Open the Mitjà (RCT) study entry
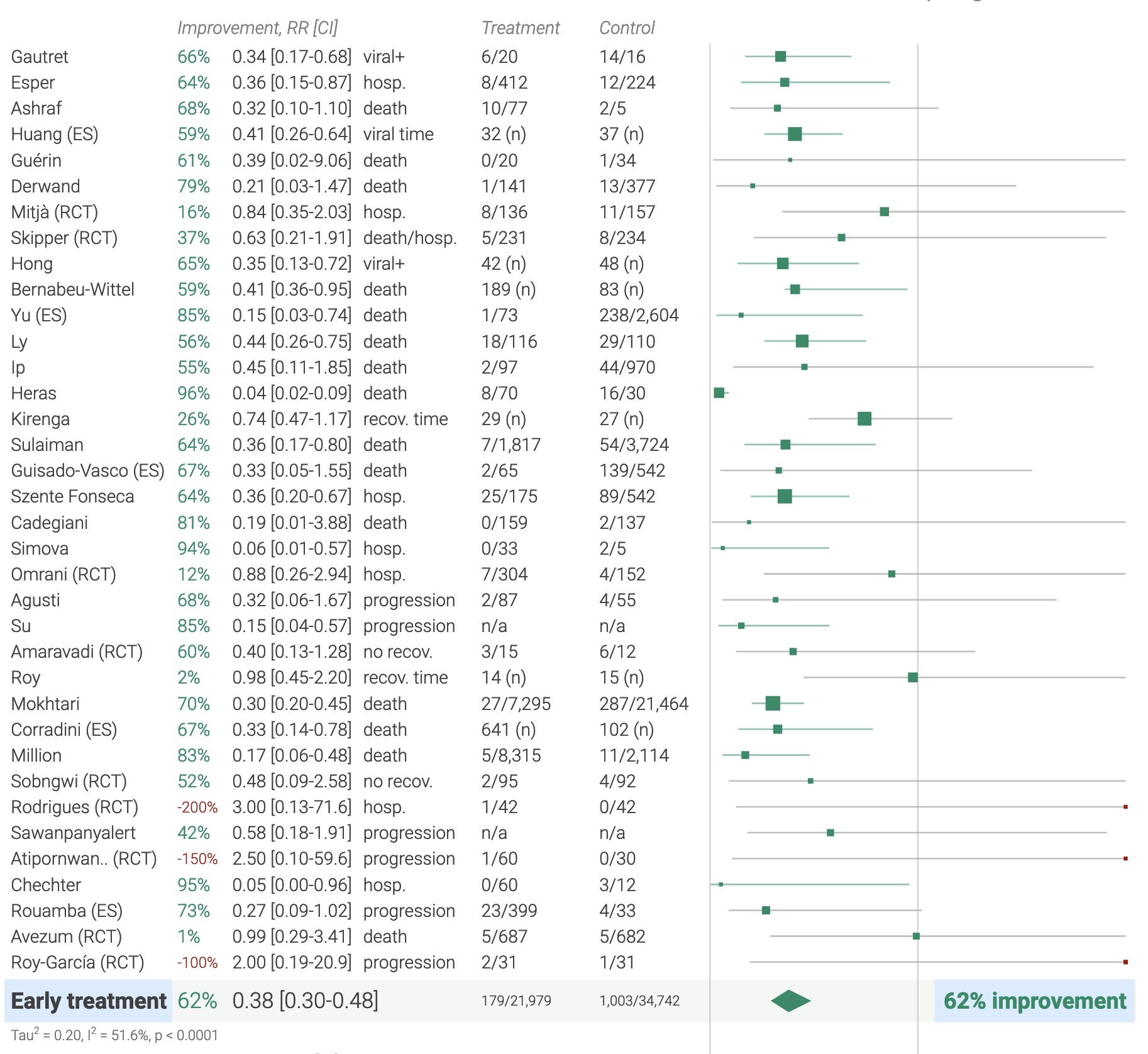Image resolution: width=1148 pixels, height=1054 pixels. pyautogui.click(x=55, y=212)
